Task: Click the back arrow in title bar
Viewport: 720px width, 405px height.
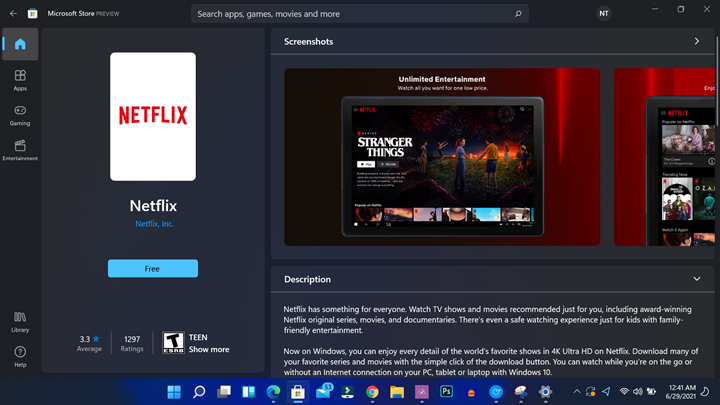Action: click(13, 14)
